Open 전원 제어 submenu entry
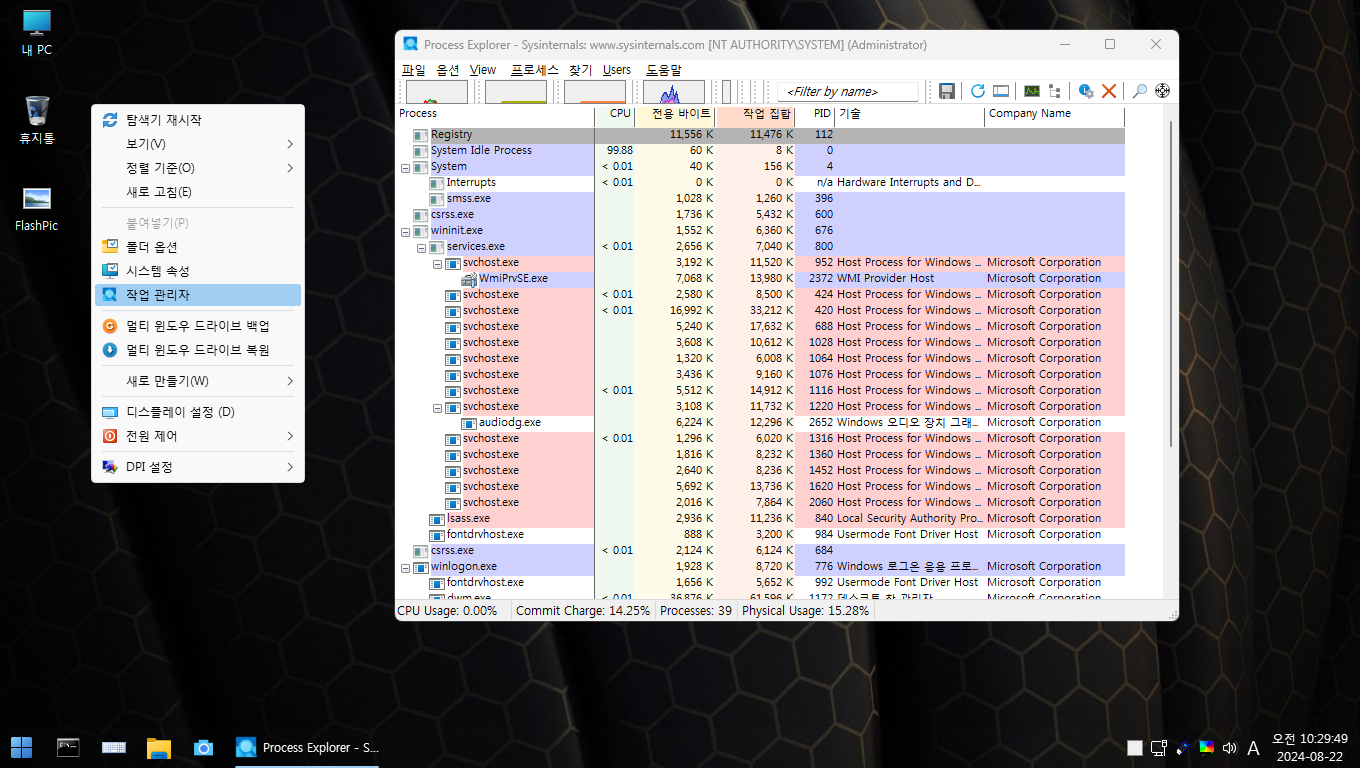 coord(198,436)
